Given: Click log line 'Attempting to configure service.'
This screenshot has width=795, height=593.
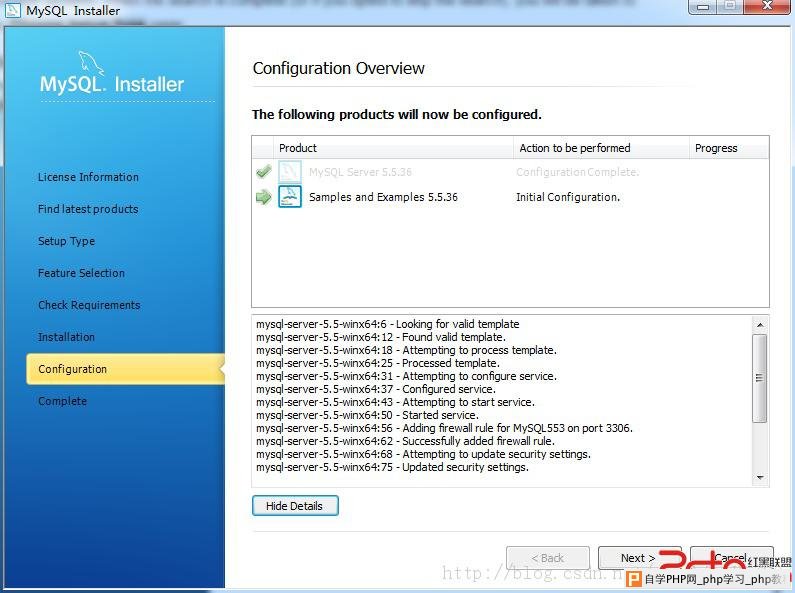Looking at the screenshot, I should (406, 376).
